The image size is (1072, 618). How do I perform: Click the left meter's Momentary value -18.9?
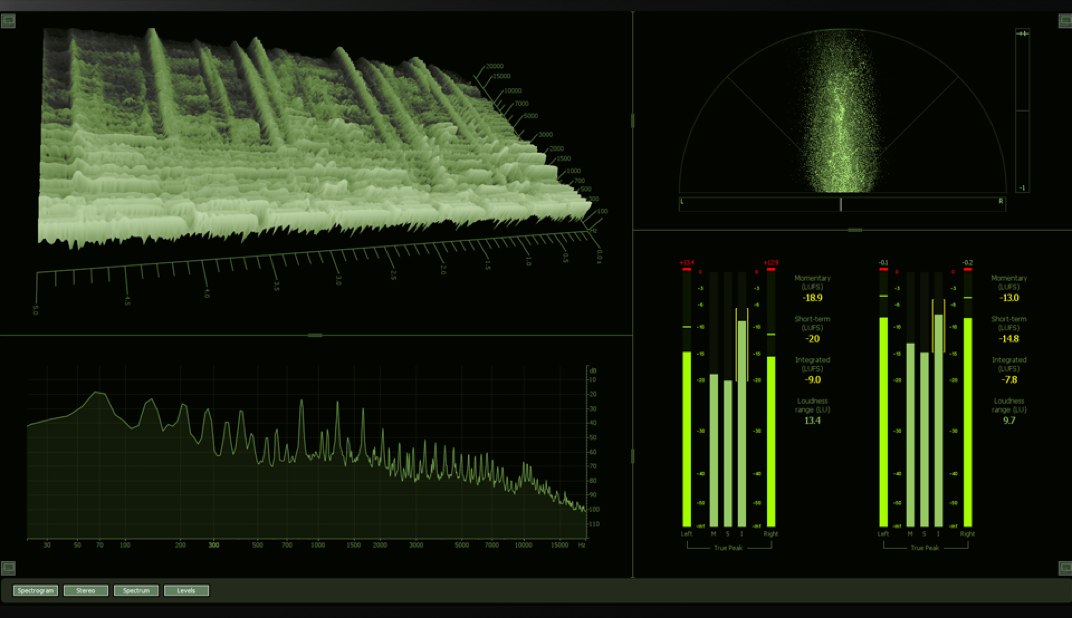pyautogui.click(x=813, y=298)
